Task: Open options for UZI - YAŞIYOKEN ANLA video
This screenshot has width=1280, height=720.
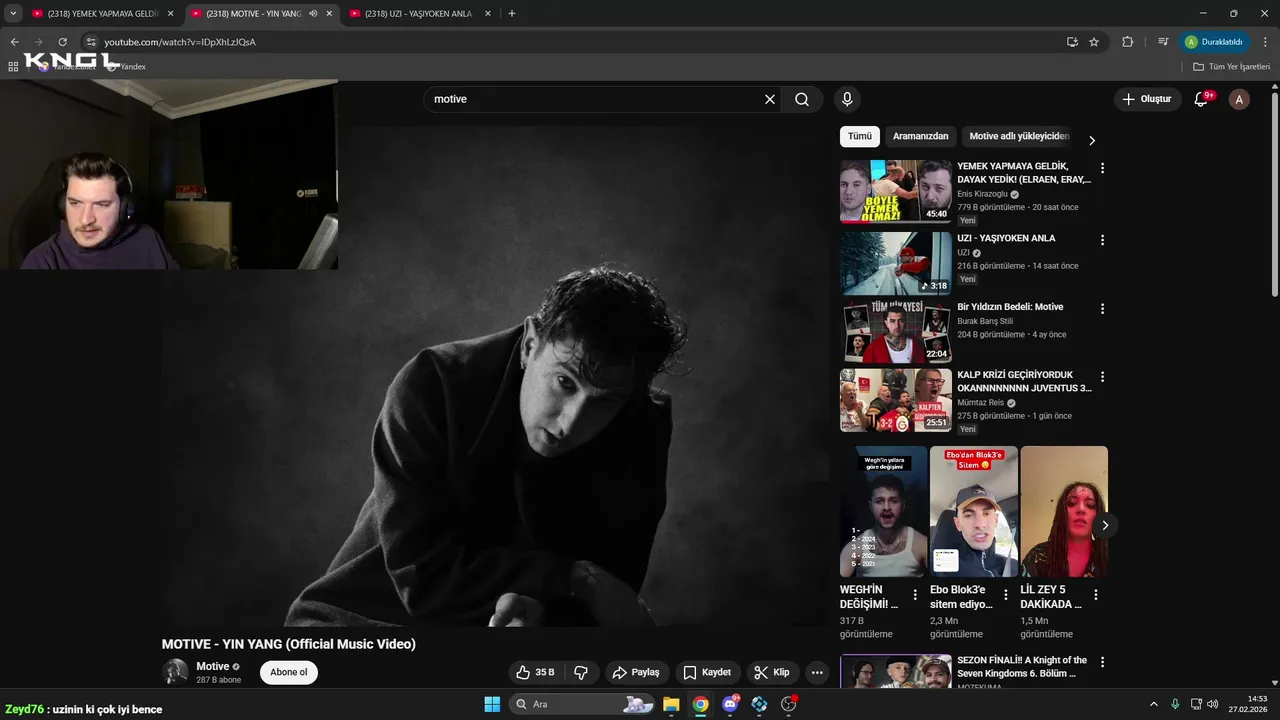Action: (x=1102, y=240)
